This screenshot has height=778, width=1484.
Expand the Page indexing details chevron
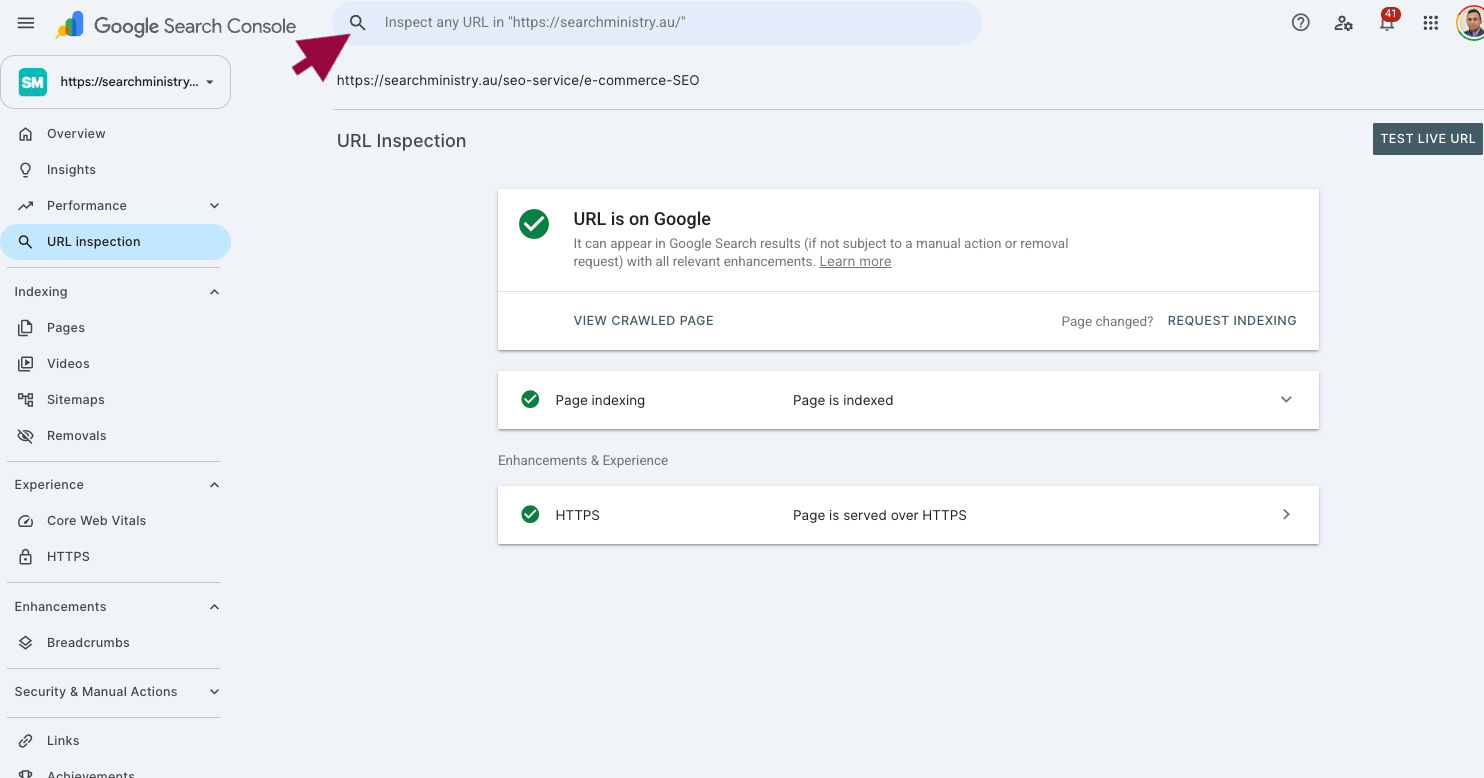pos(1286,400)
